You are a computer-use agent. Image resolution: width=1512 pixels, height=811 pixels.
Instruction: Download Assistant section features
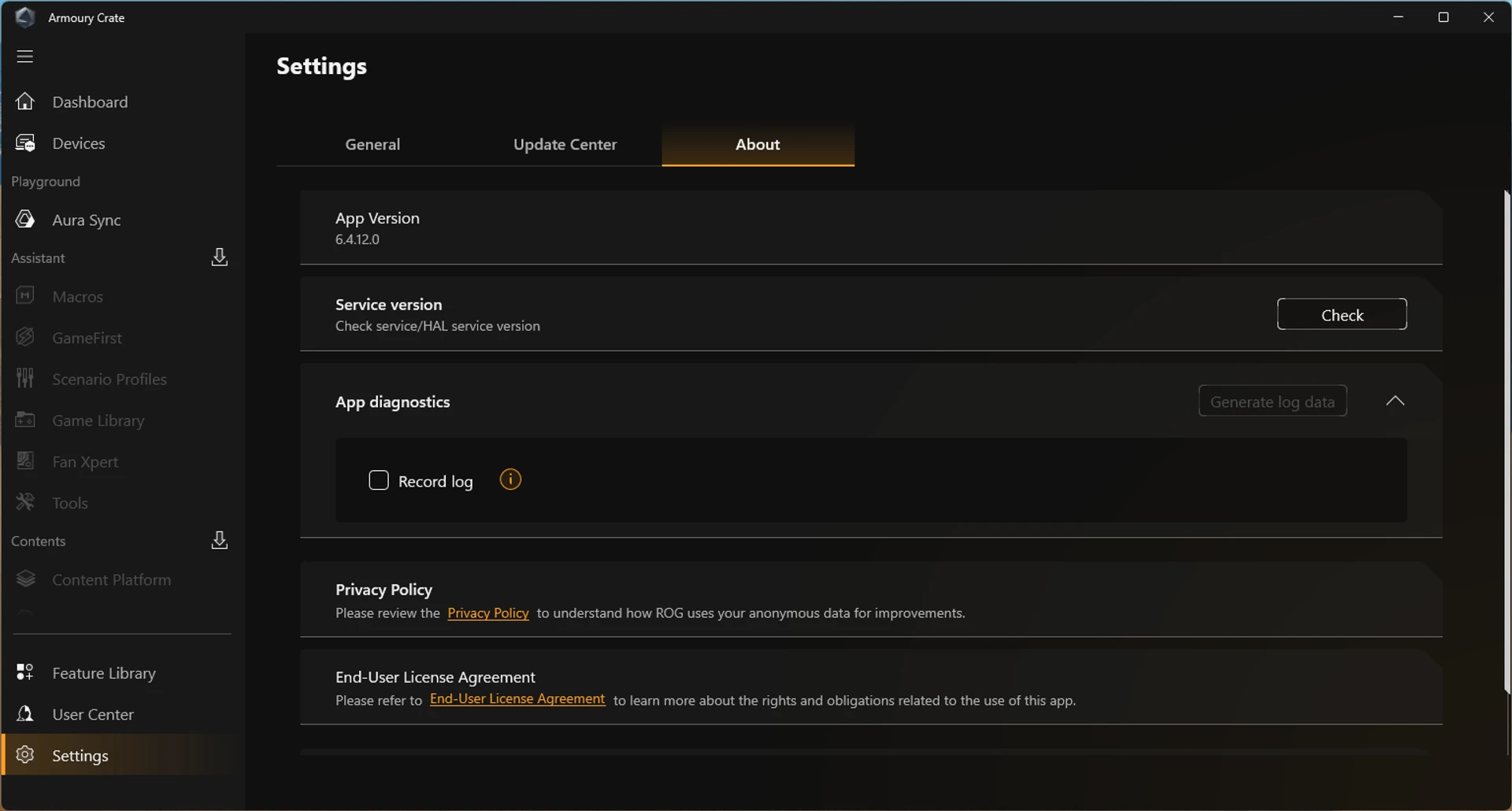220,257
